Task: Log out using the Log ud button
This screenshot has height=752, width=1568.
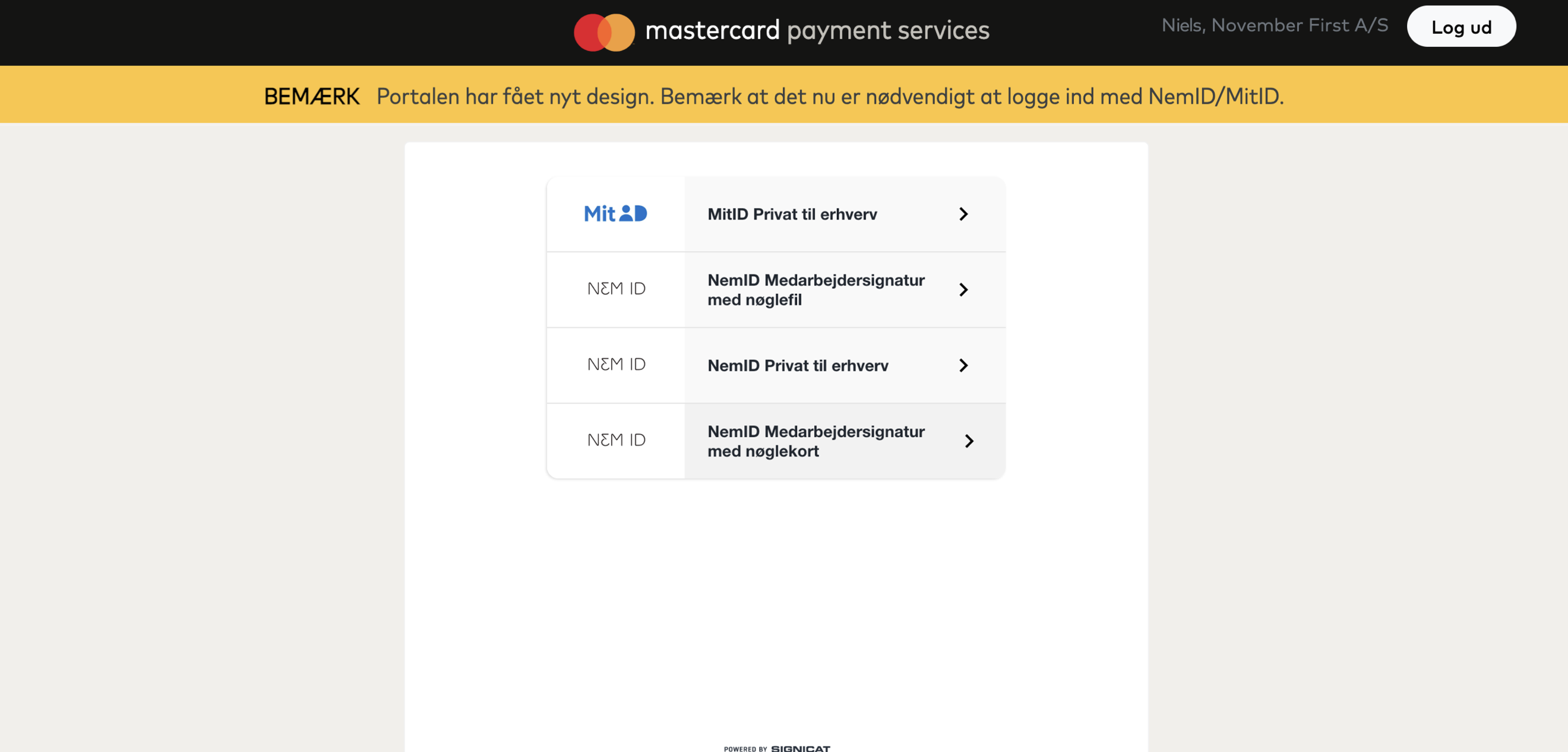Action: tap(1461, 26)
